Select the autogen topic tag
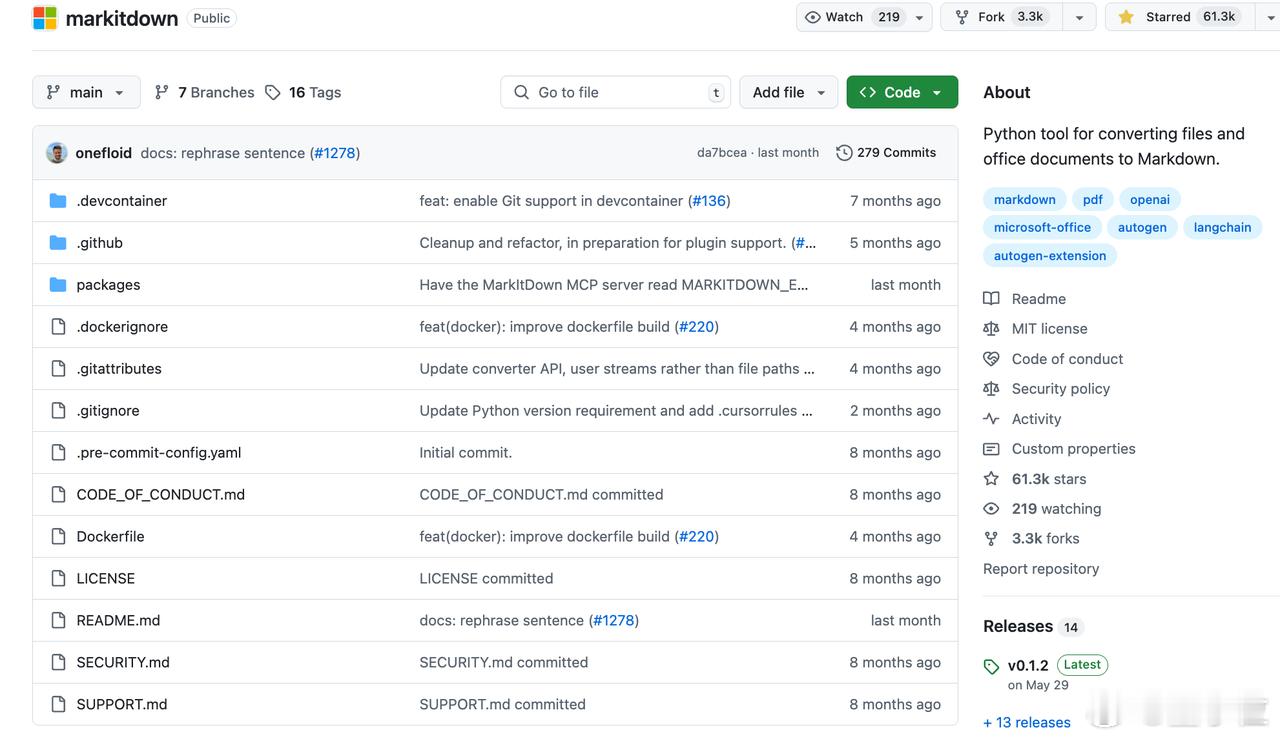This screenshot has width=1280, height=741. pos(1142,227)
